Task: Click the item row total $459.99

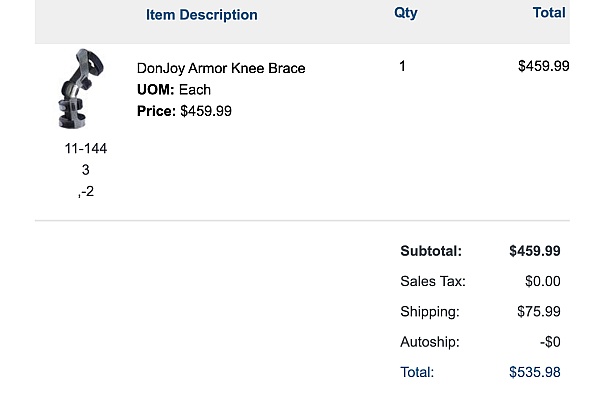Action: pyautogui.click(x=543, y=66)
